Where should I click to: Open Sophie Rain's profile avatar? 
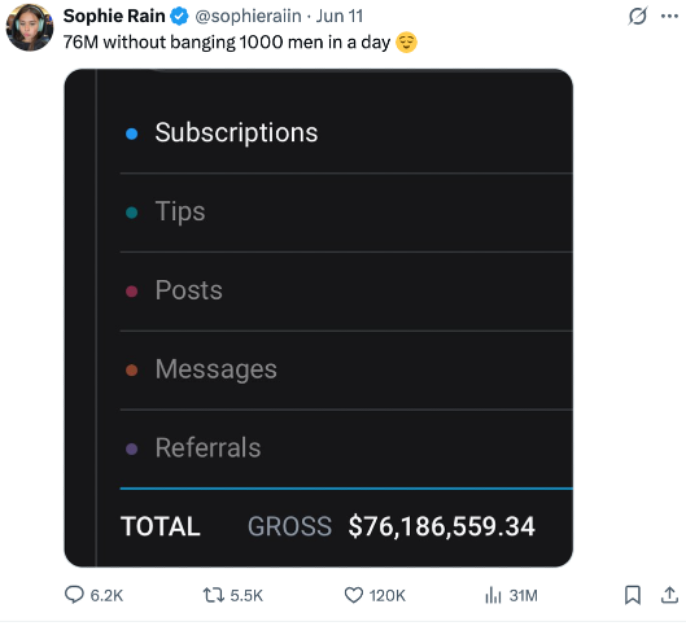(x=29, y=28)
